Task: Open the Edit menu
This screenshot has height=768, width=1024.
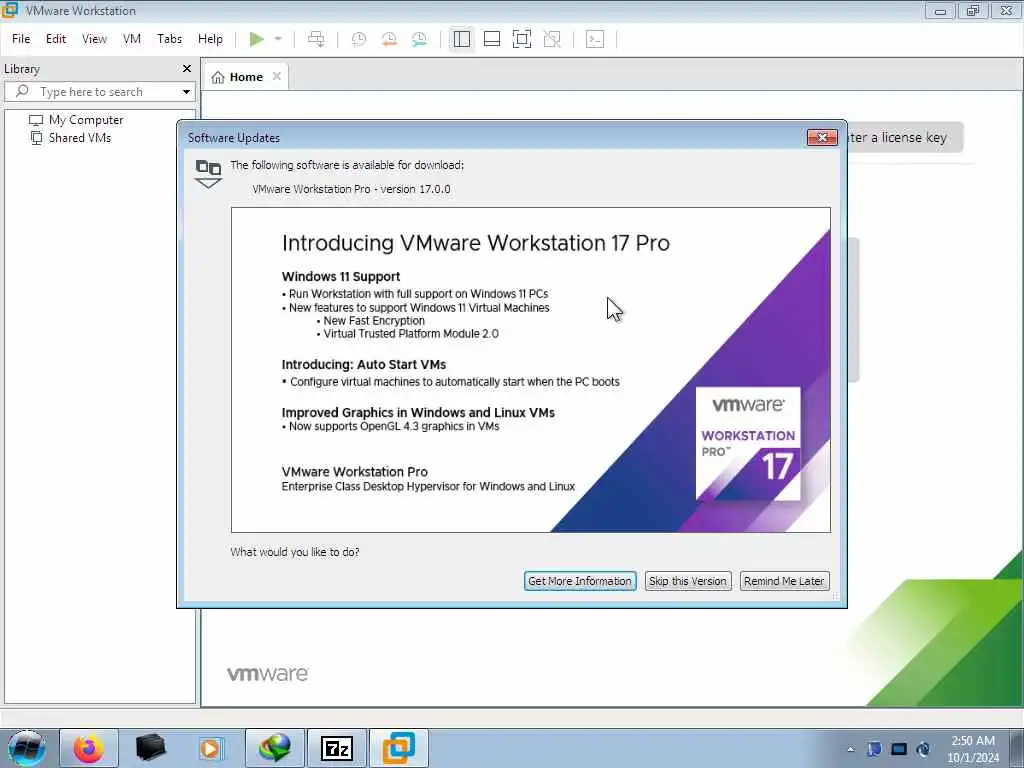Action: pyautogui.click(x=56, y=39)
